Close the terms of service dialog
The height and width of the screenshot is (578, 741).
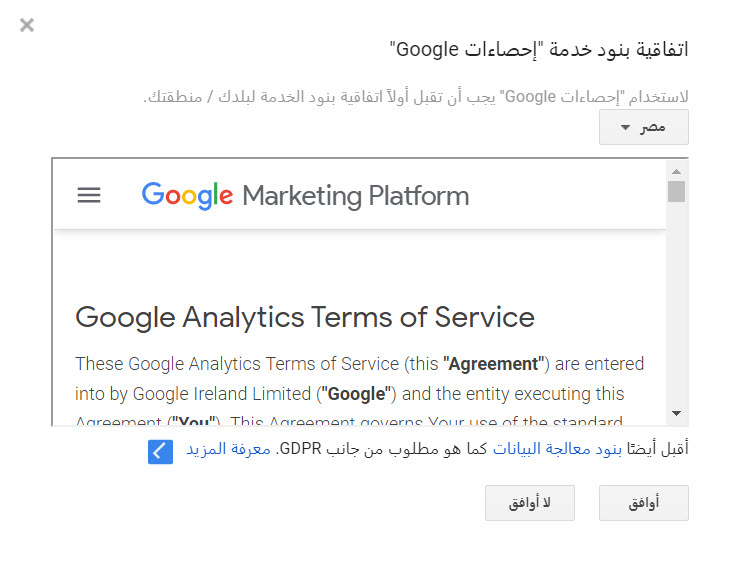(27, 25)
